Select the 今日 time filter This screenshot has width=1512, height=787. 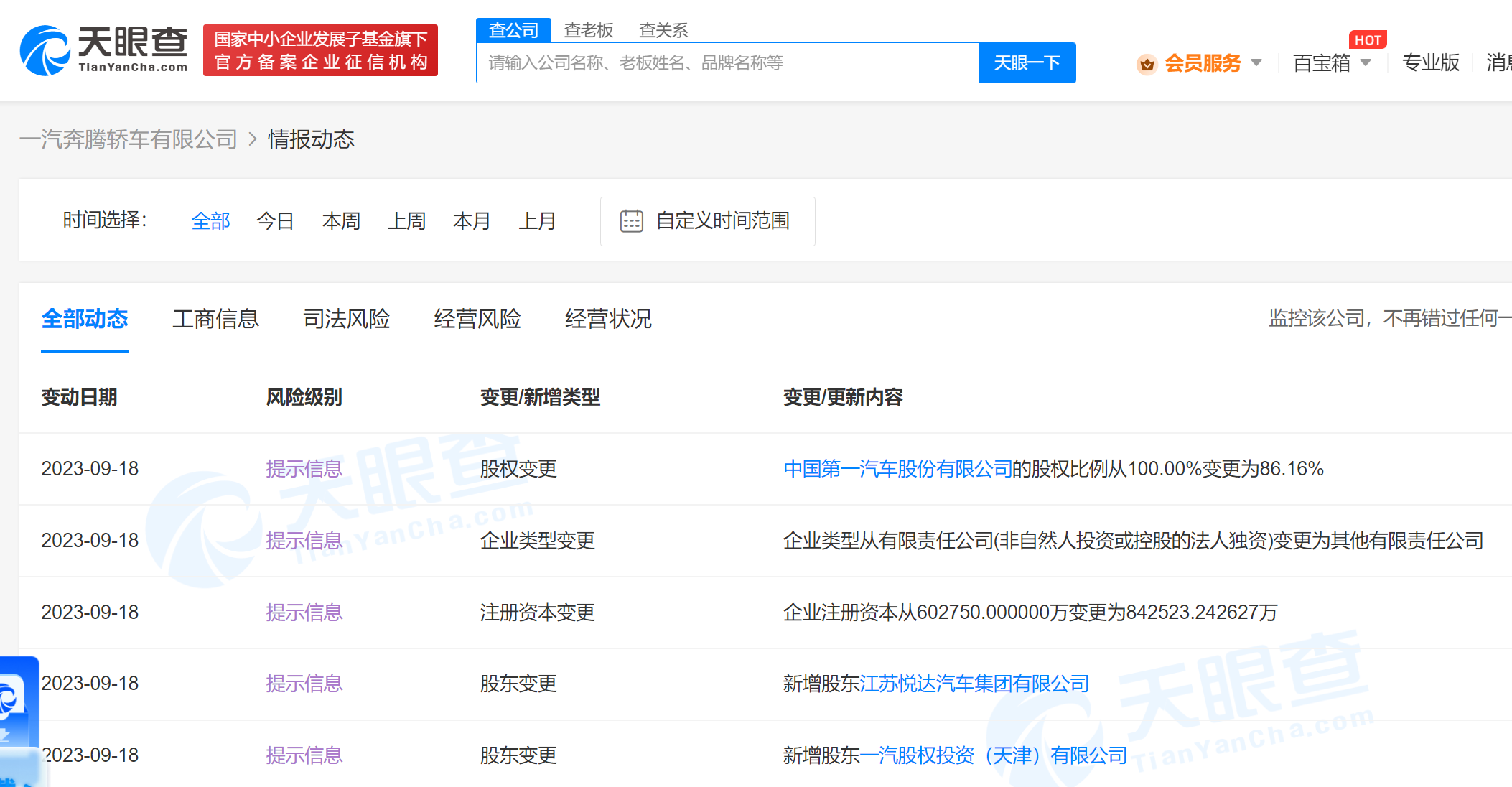275,220
